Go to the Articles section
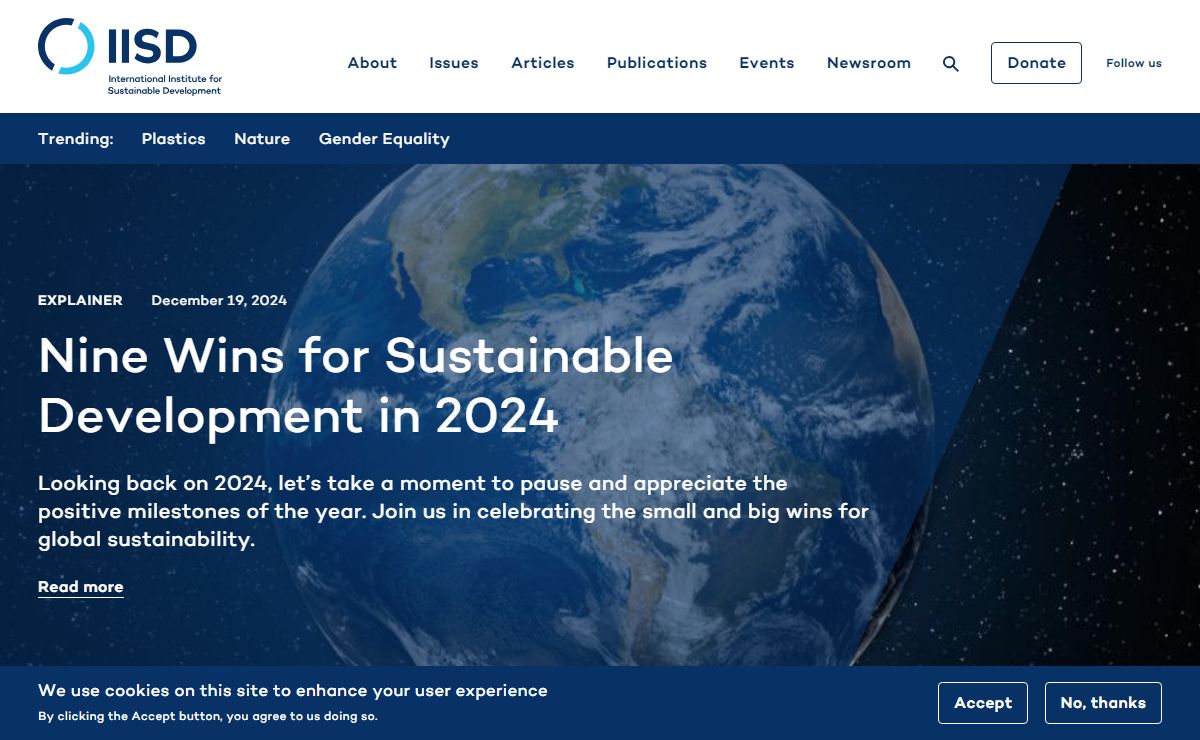This screenshot has width=1200, height=740. click(543, 63)
